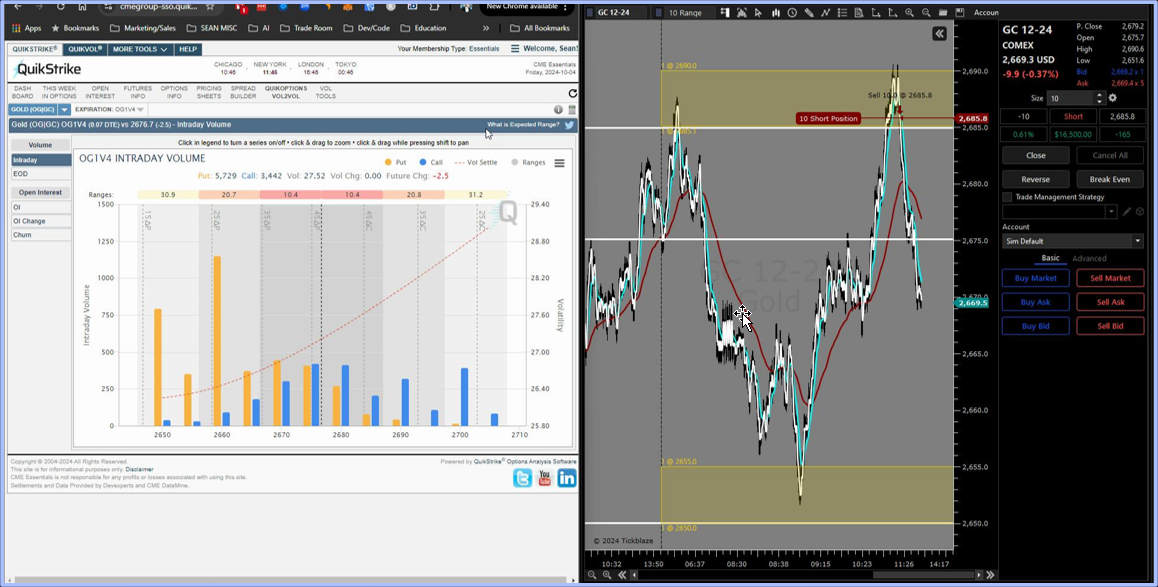Click the chart horizontal scrollbar thumb
Viewport: 1158px width, 587px height.
pos(924,574)
